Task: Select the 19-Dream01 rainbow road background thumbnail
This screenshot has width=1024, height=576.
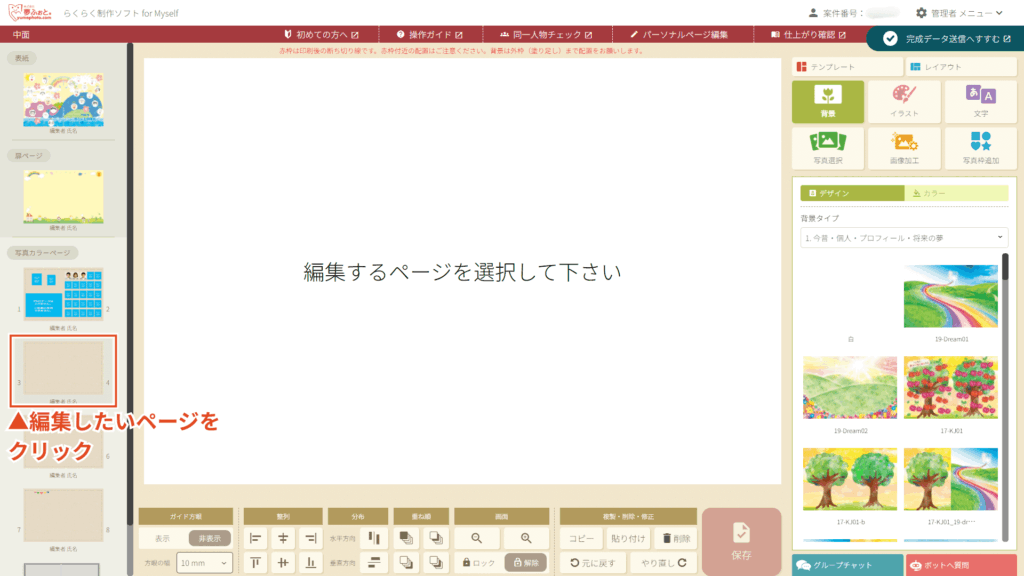Action: (950, 297)
